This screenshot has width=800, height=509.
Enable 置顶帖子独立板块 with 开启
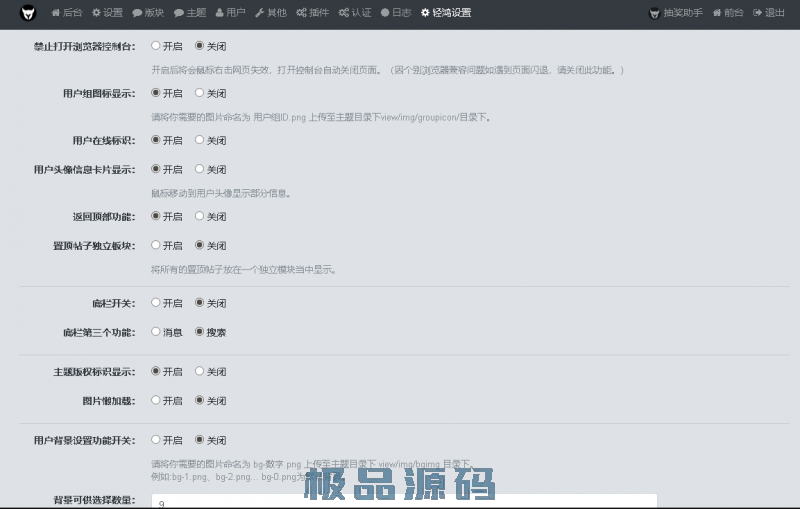[156, 245]
